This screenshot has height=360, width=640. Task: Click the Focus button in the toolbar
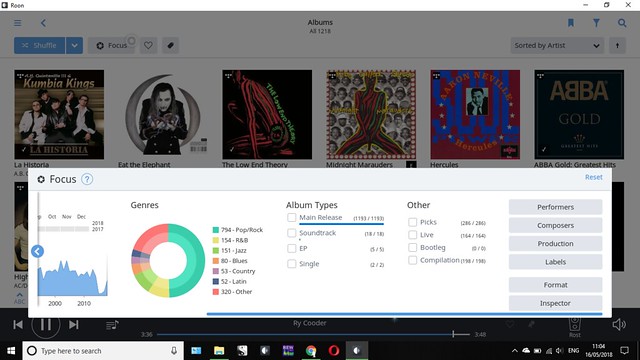coord(111,45)
